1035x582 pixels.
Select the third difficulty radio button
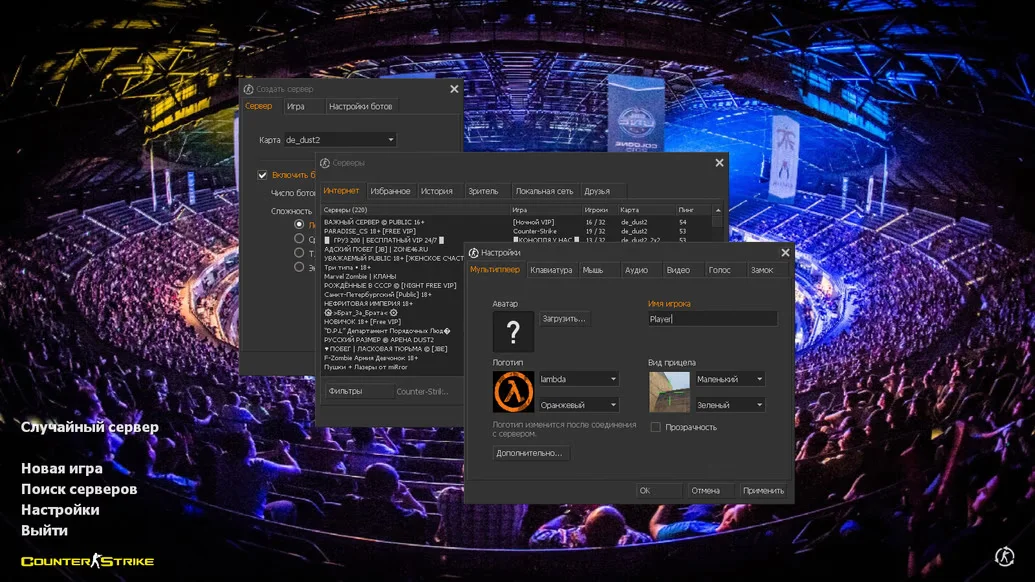click(299, 253)
